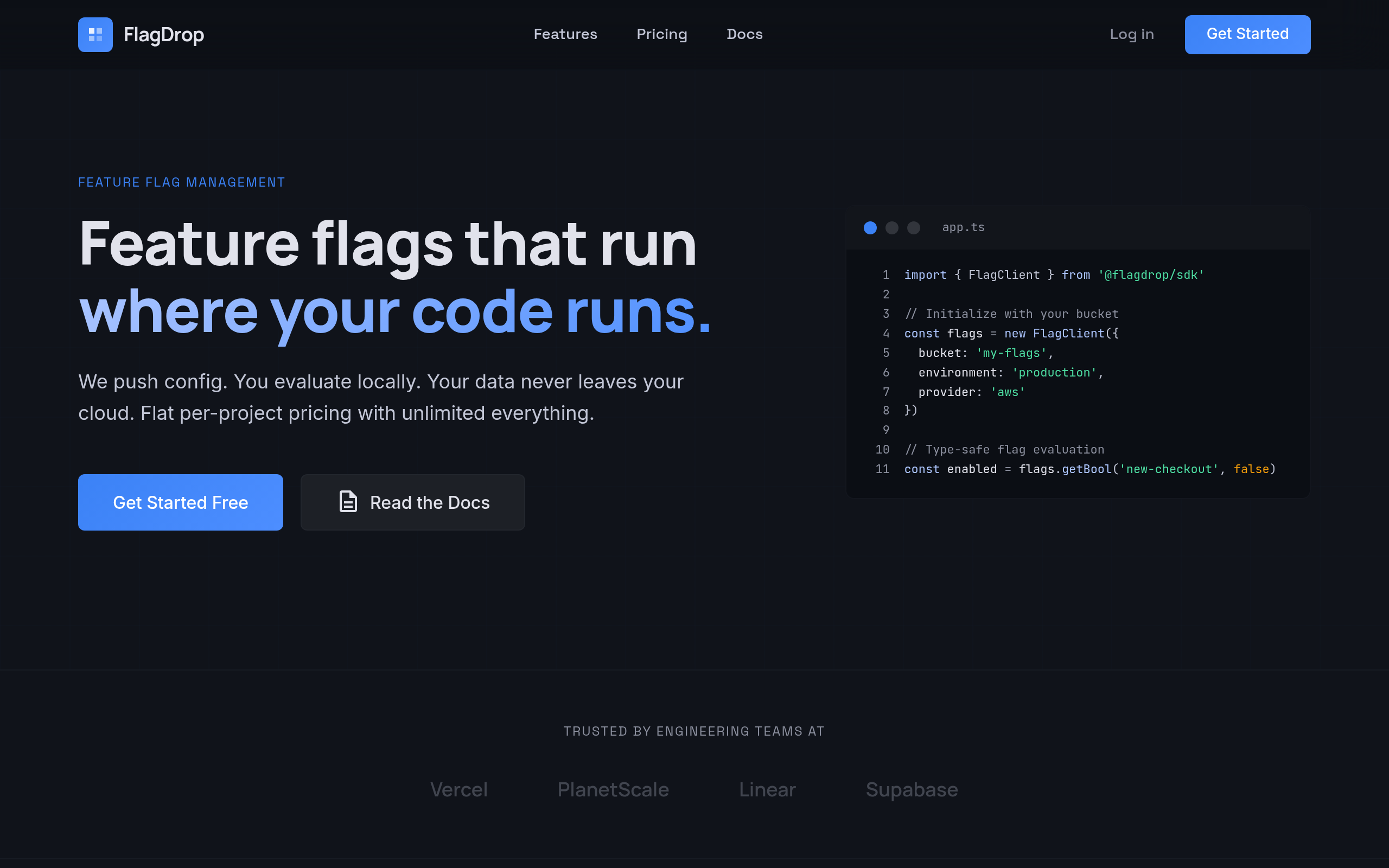
Task: Go to Docs in navigation
Action: pyautogui.click(x=744, y=34)
